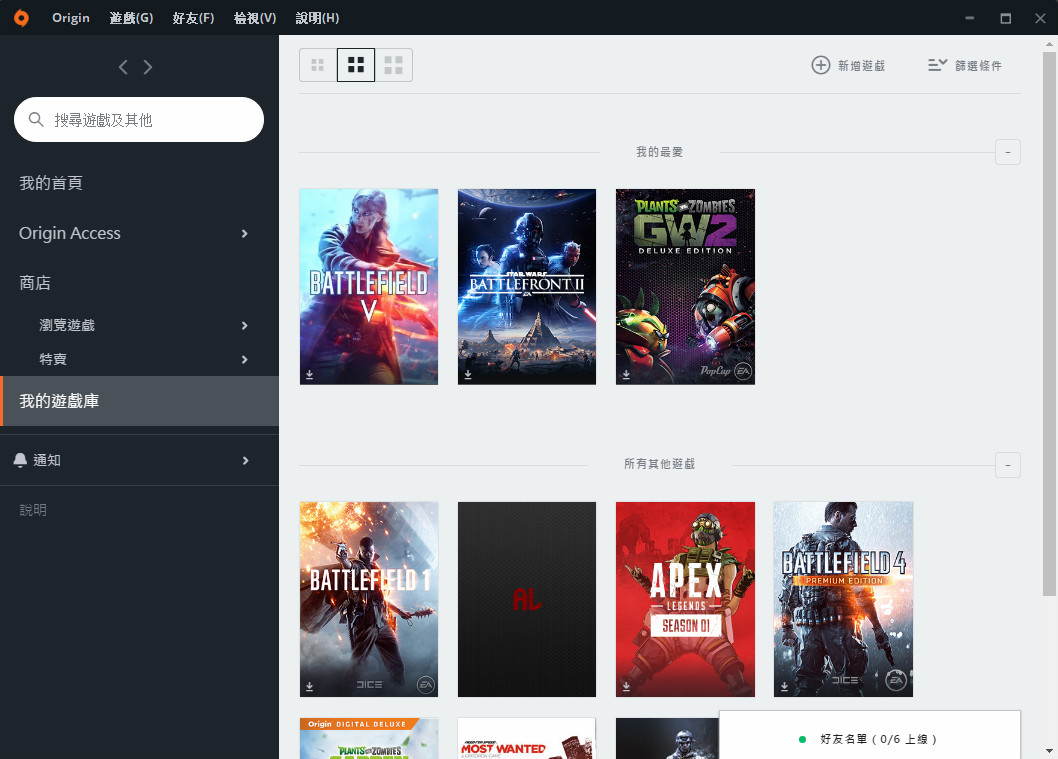Expand 特賣 submenu arrow

(x=245, y=360)
